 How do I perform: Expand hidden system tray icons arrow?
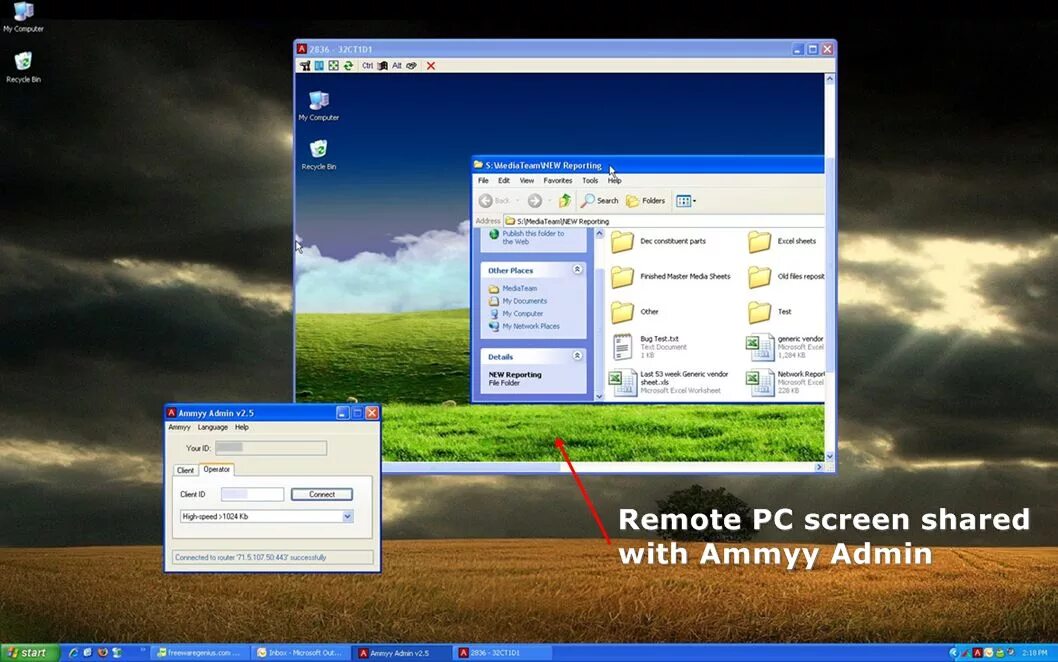click(x=953, y=653)
